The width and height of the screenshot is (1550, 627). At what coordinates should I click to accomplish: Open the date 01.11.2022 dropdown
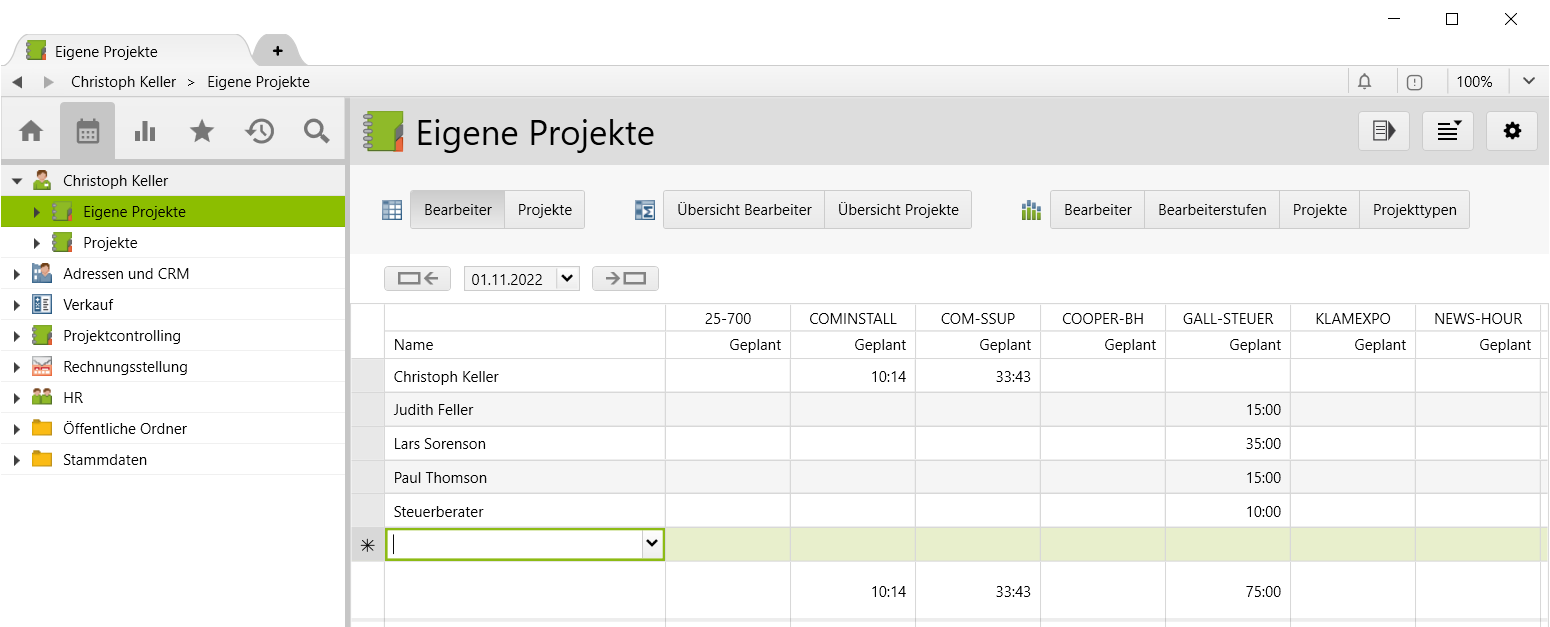click(x=568, y=279)
